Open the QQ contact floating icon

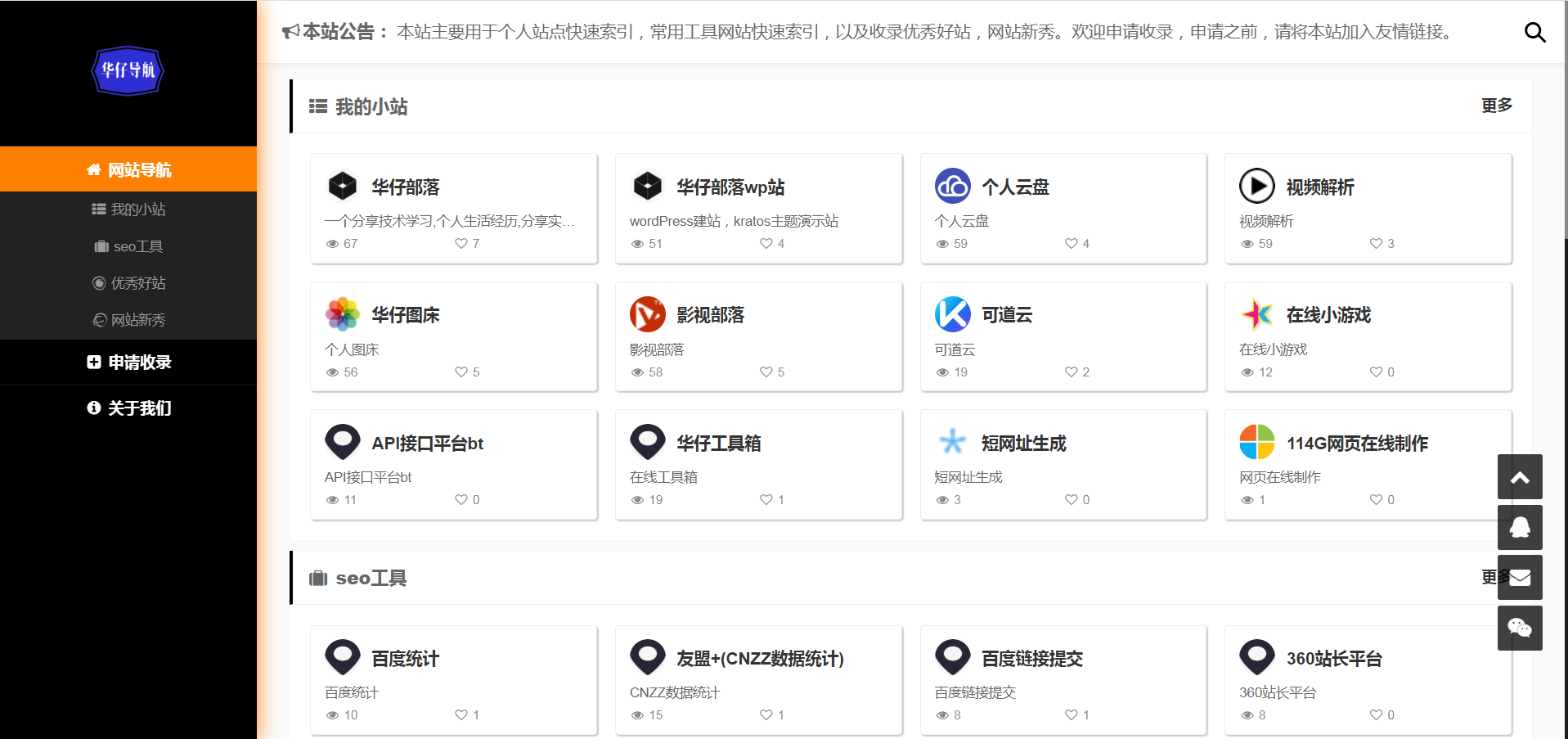tap(1520, 527)
